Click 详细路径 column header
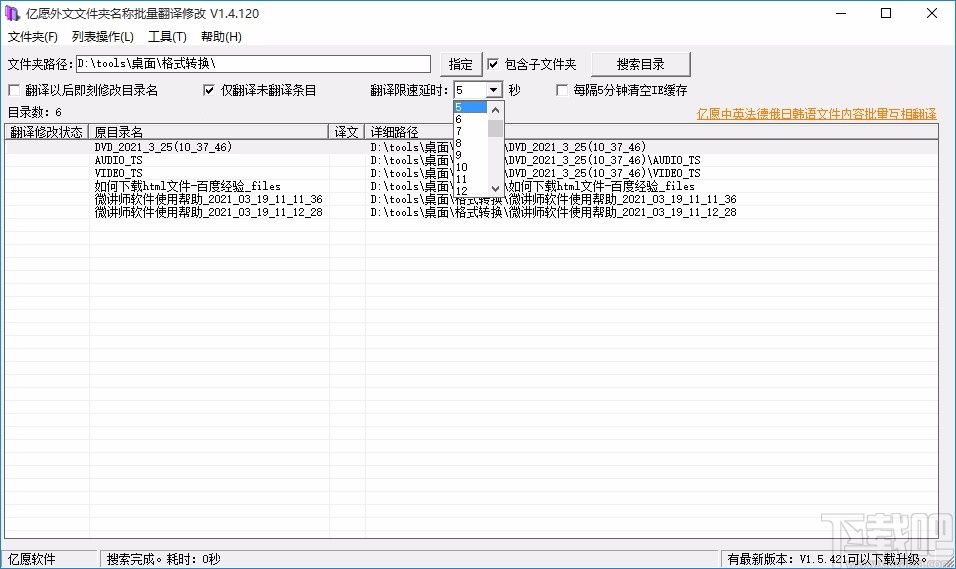 point(651,132)
